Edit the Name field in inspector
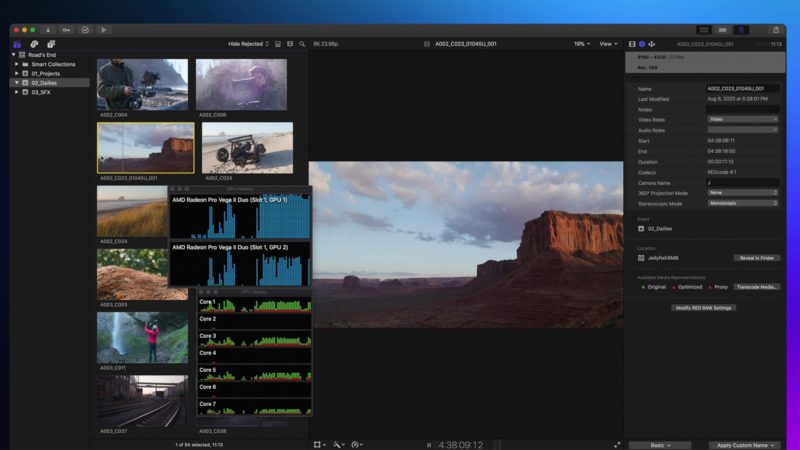 coord(743,88)
